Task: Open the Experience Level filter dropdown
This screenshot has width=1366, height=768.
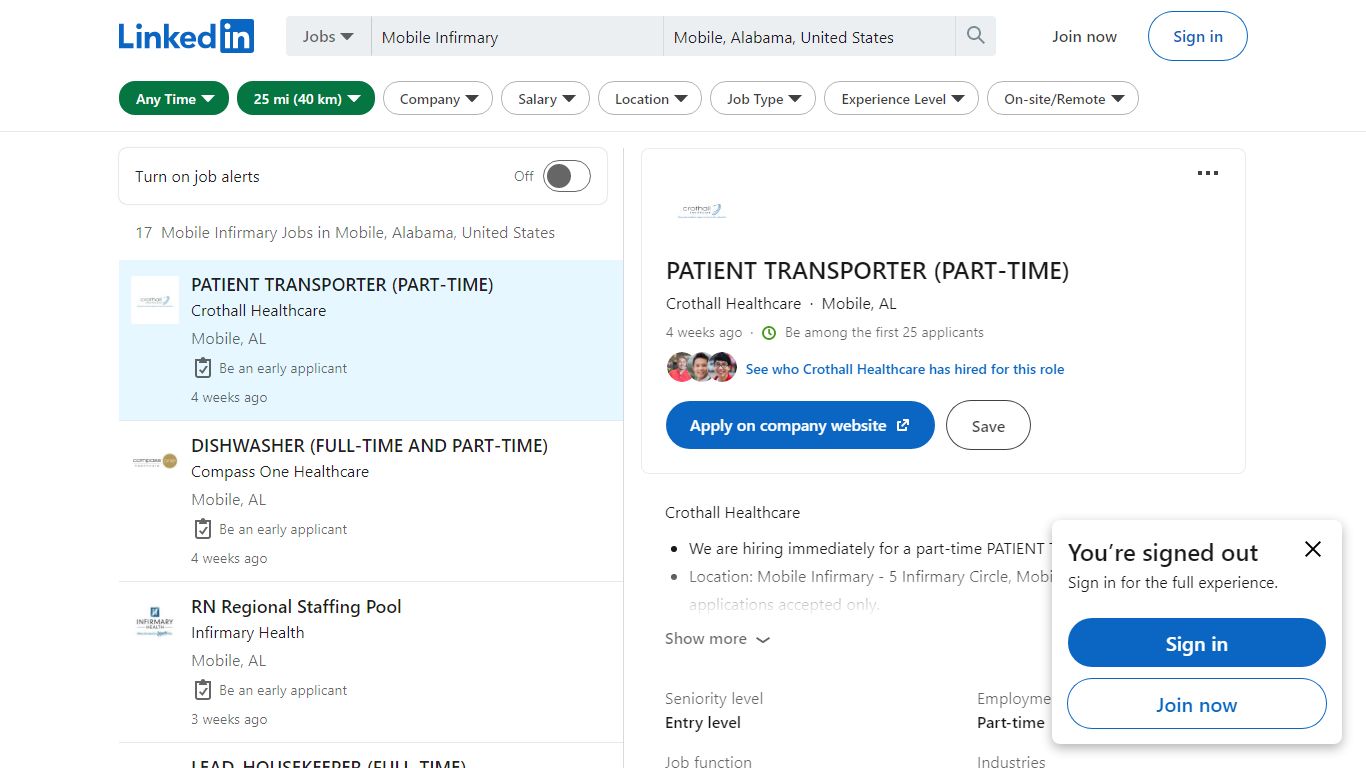Action: [x=902, y=99]
